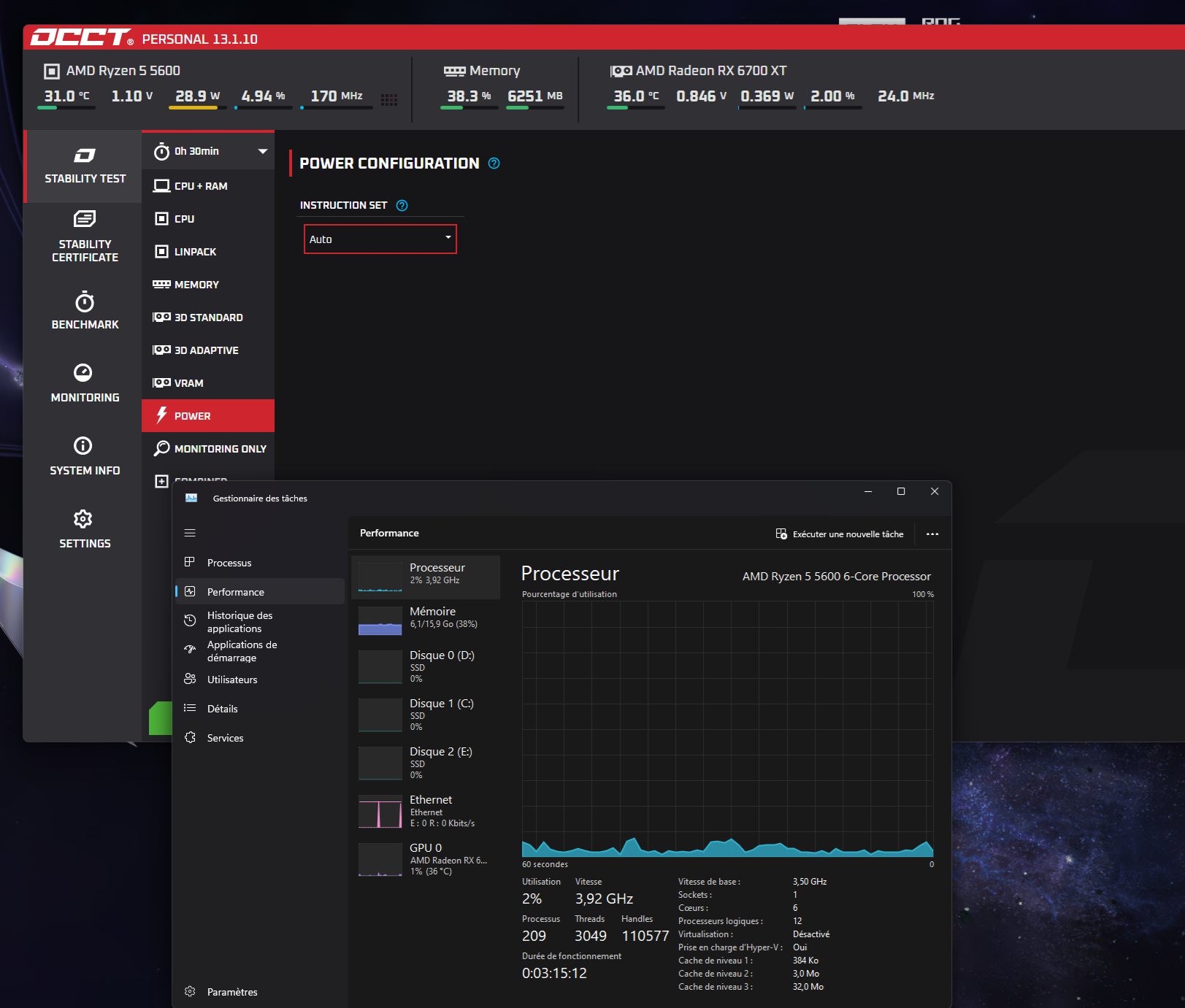Click the AMD Ryzen 5 5600 chip icon
The image size is (1185, 1008).
pos(52,71)
